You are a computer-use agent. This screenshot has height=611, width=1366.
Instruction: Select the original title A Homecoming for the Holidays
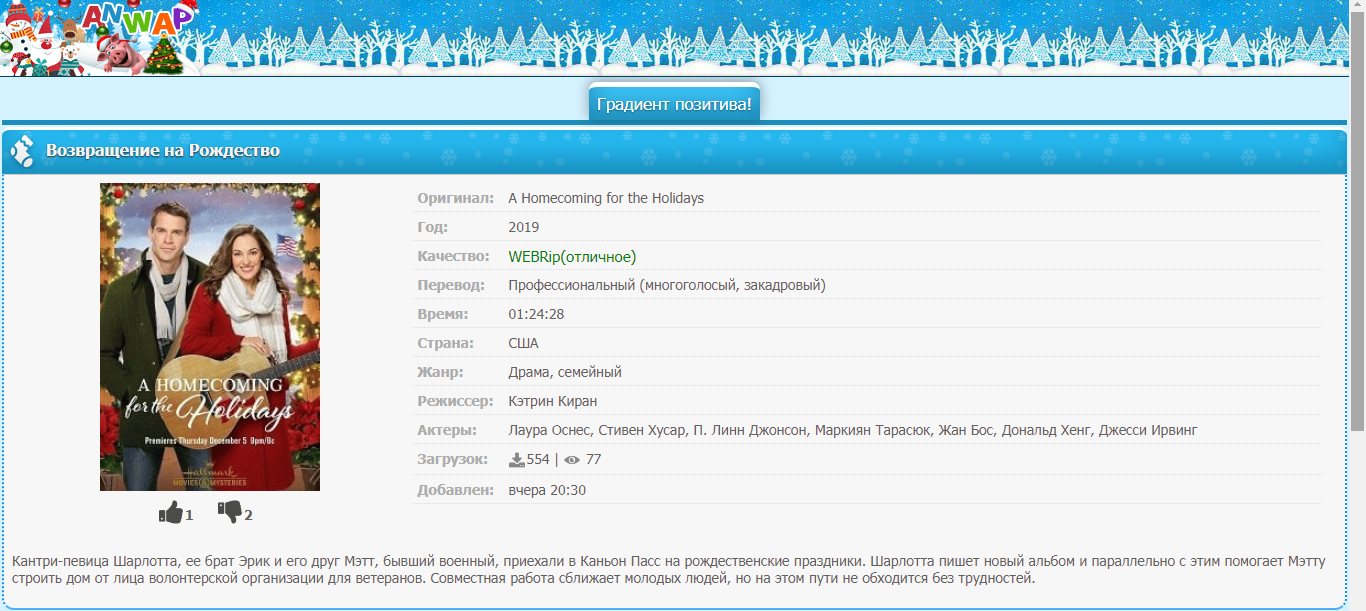point(606,198)
